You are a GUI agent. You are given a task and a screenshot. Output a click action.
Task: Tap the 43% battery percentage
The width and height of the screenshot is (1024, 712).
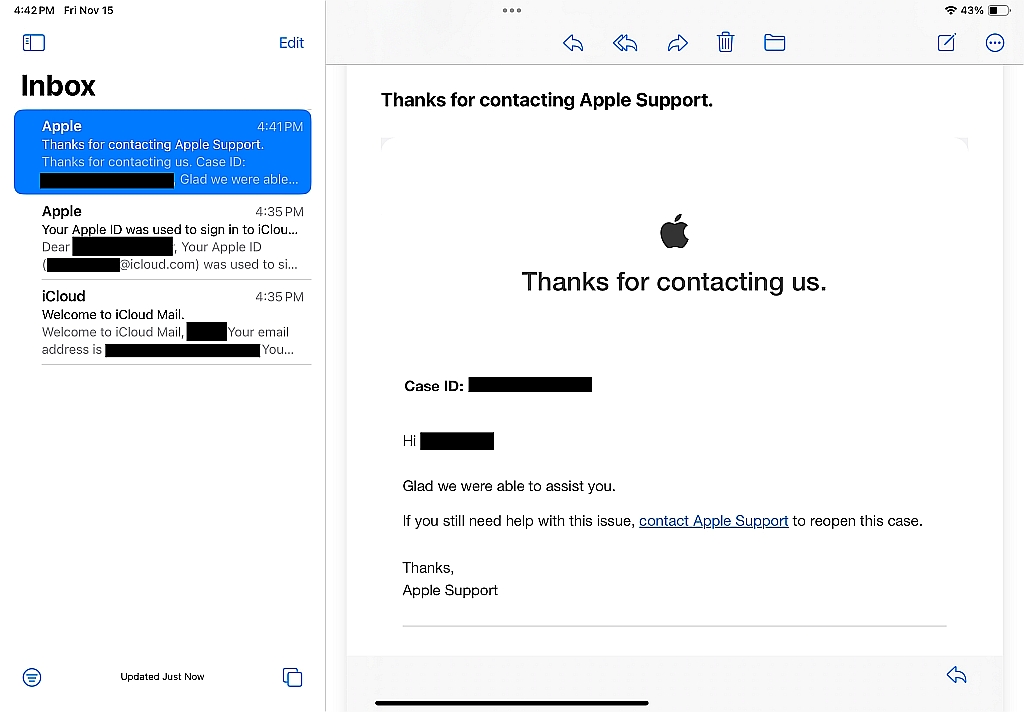[x=972, y=10]
